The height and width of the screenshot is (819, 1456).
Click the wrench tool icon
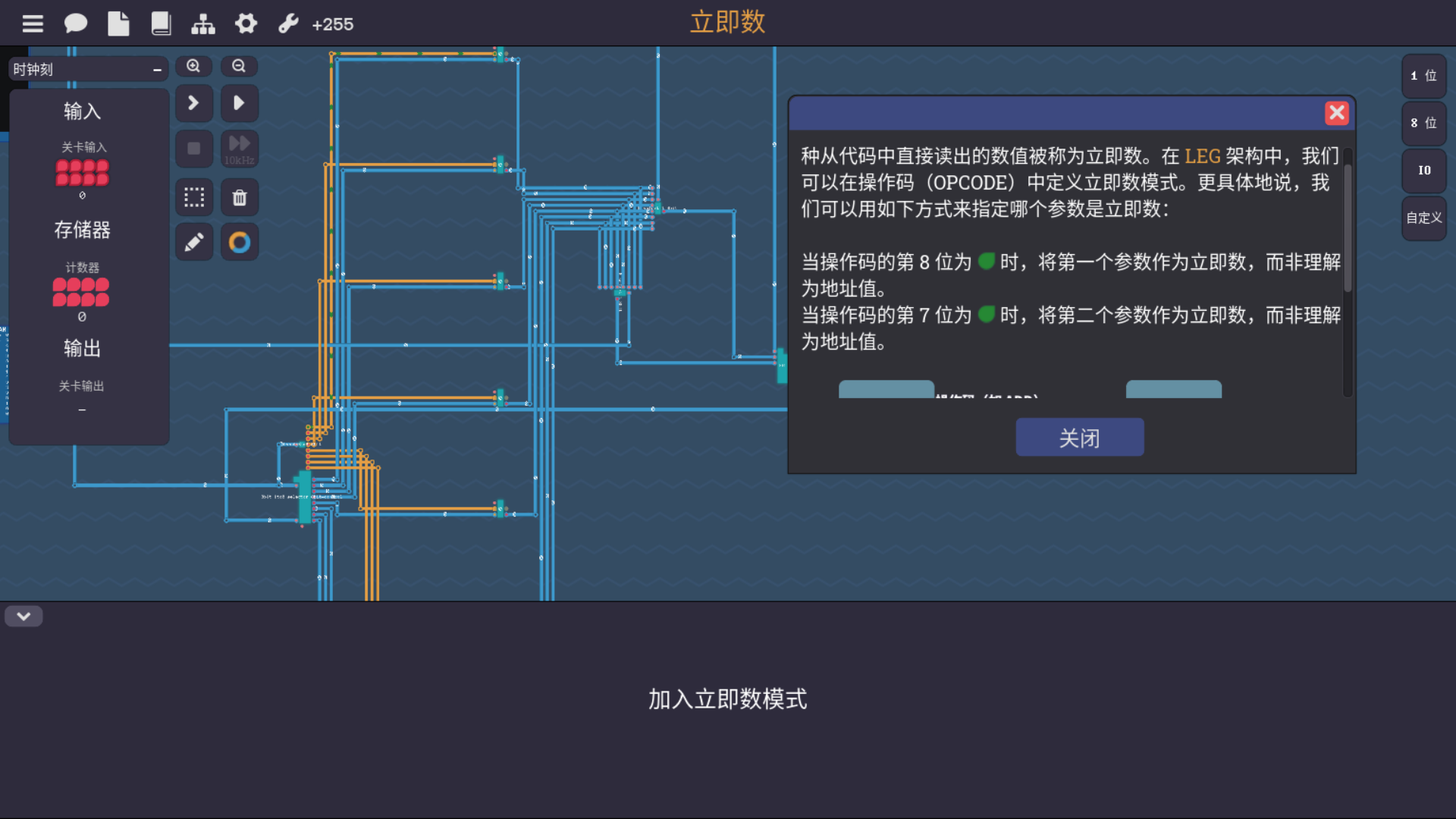point(288,24)
